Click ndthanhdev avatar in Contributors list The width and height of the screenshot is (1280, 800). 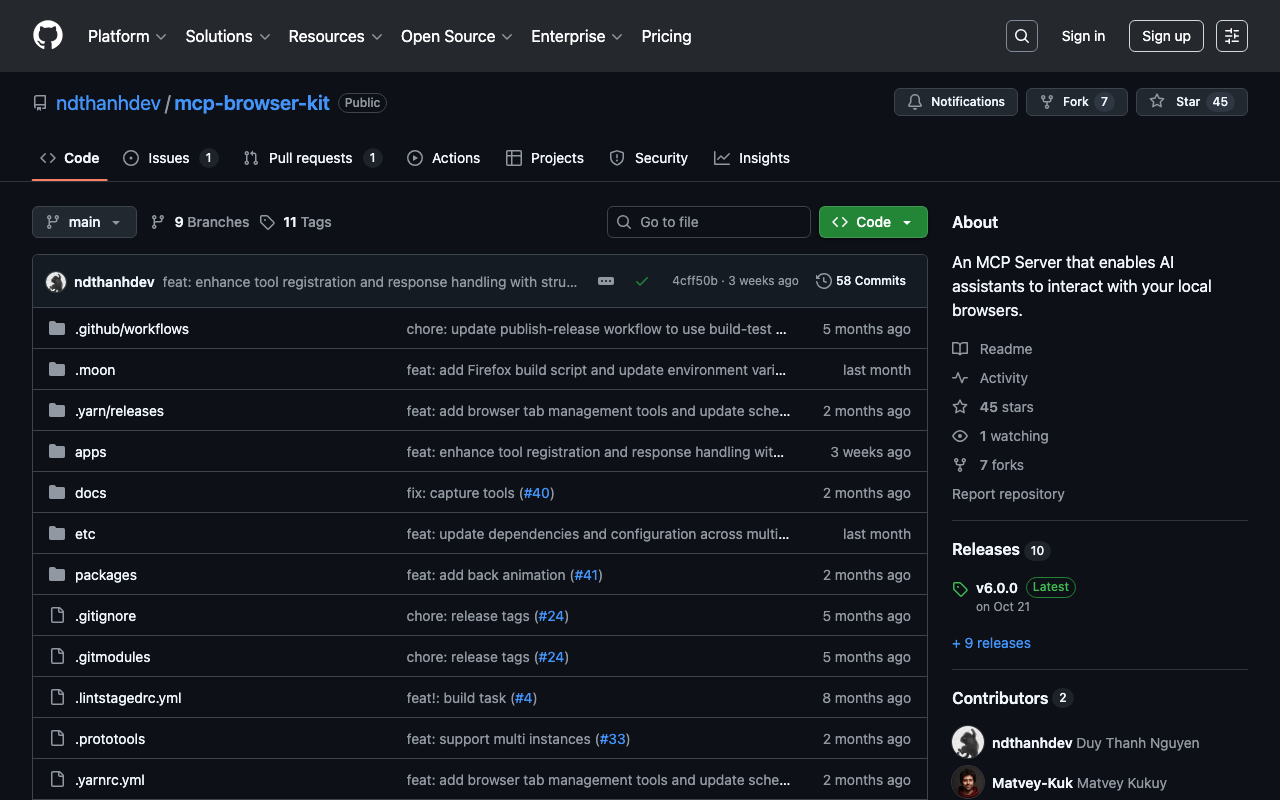point(968,742)
